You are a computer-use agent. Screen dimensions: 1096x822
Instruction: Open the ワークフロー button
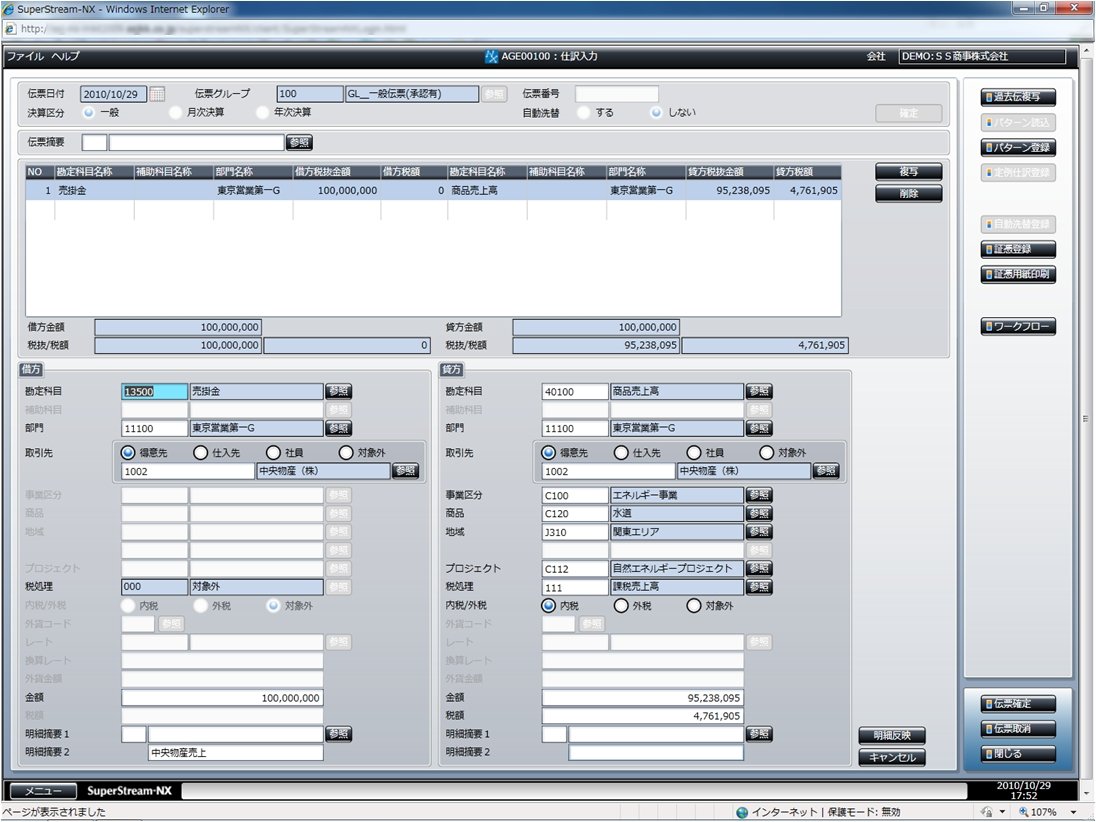click(x=1018, y=326)
